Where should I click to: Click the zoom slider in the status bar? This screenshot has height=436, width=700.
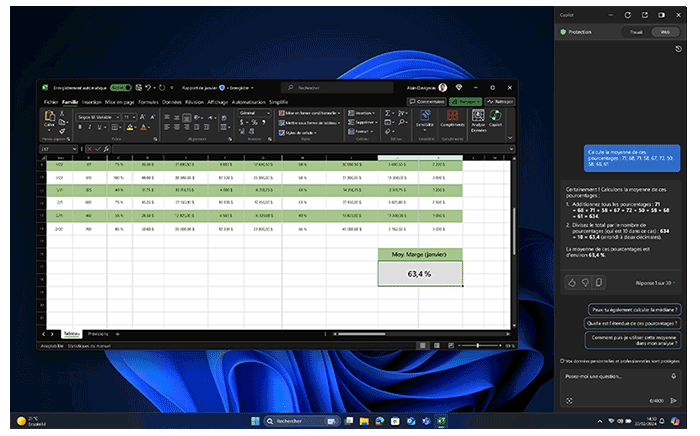[478, 344]
